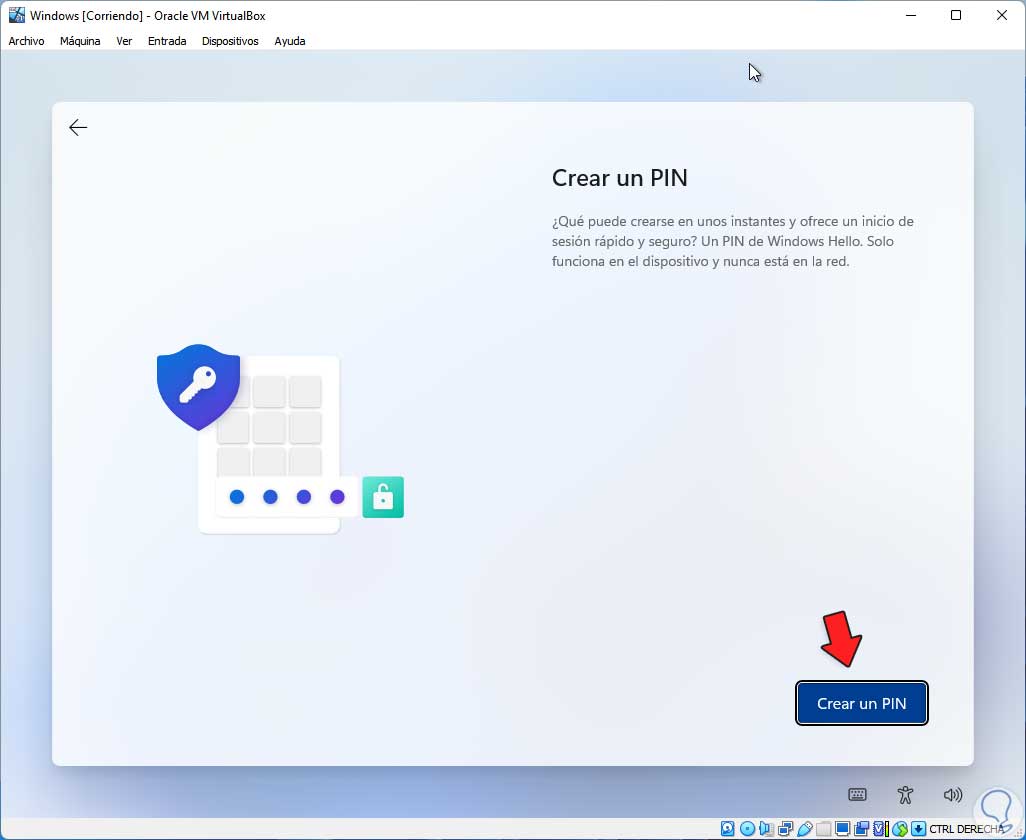This screenshot has height=840, width=1026.
Task: Open the Dispositivos menu
Action: click(230, 41)
